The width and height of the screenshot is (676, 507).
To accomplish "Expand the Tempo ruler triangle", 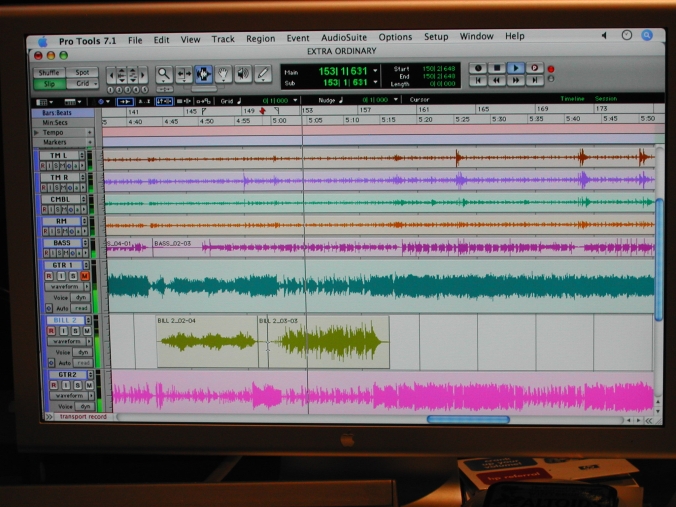I will click(x=37, y=133).
